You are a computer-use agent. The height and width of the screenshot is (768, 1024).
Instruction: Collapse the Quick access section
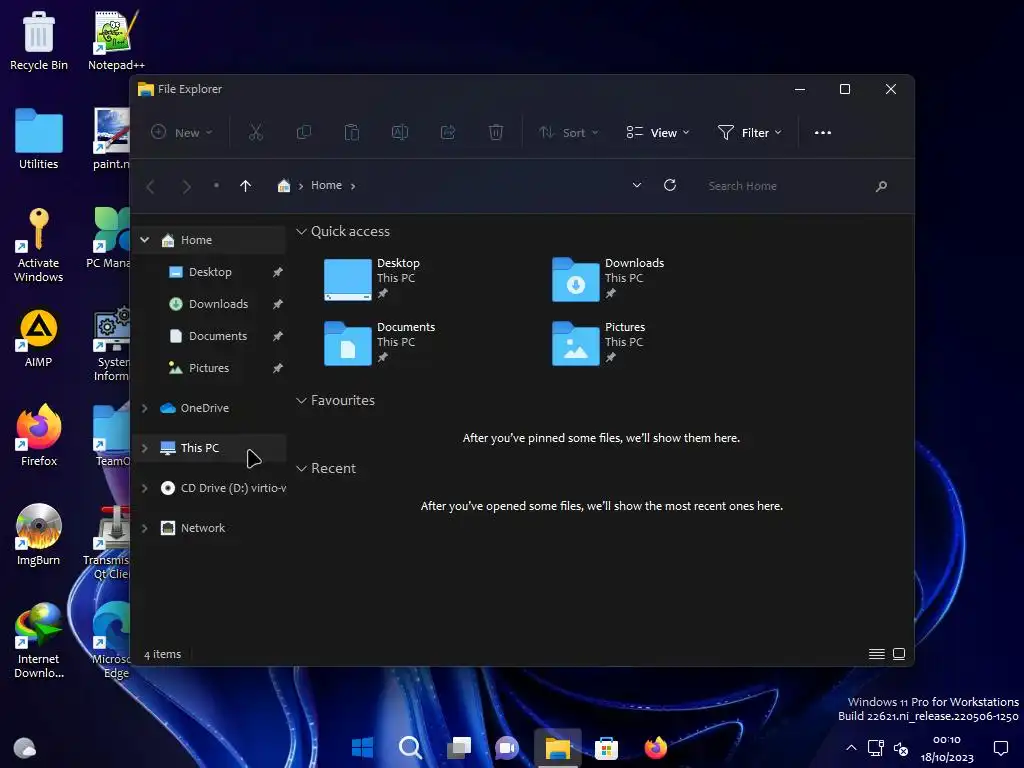tap(301, 231)
